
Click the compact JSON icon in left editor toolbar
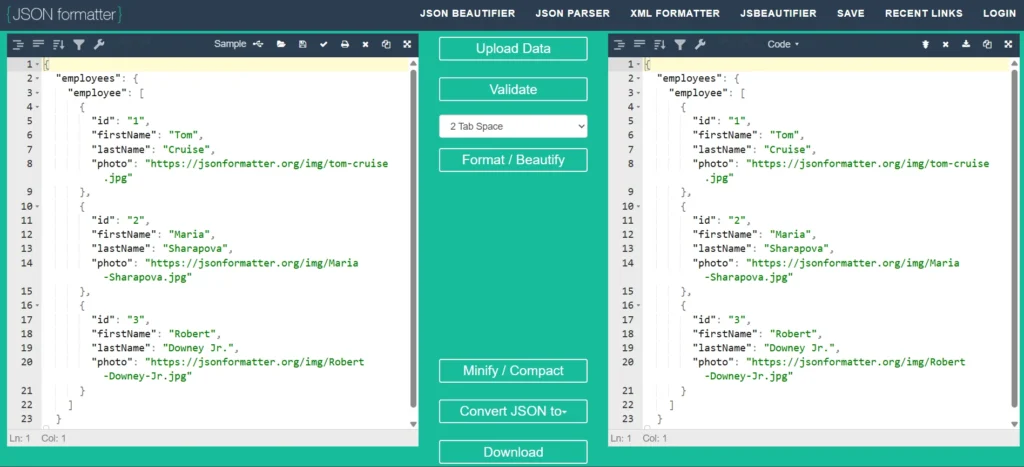[39, 44]
